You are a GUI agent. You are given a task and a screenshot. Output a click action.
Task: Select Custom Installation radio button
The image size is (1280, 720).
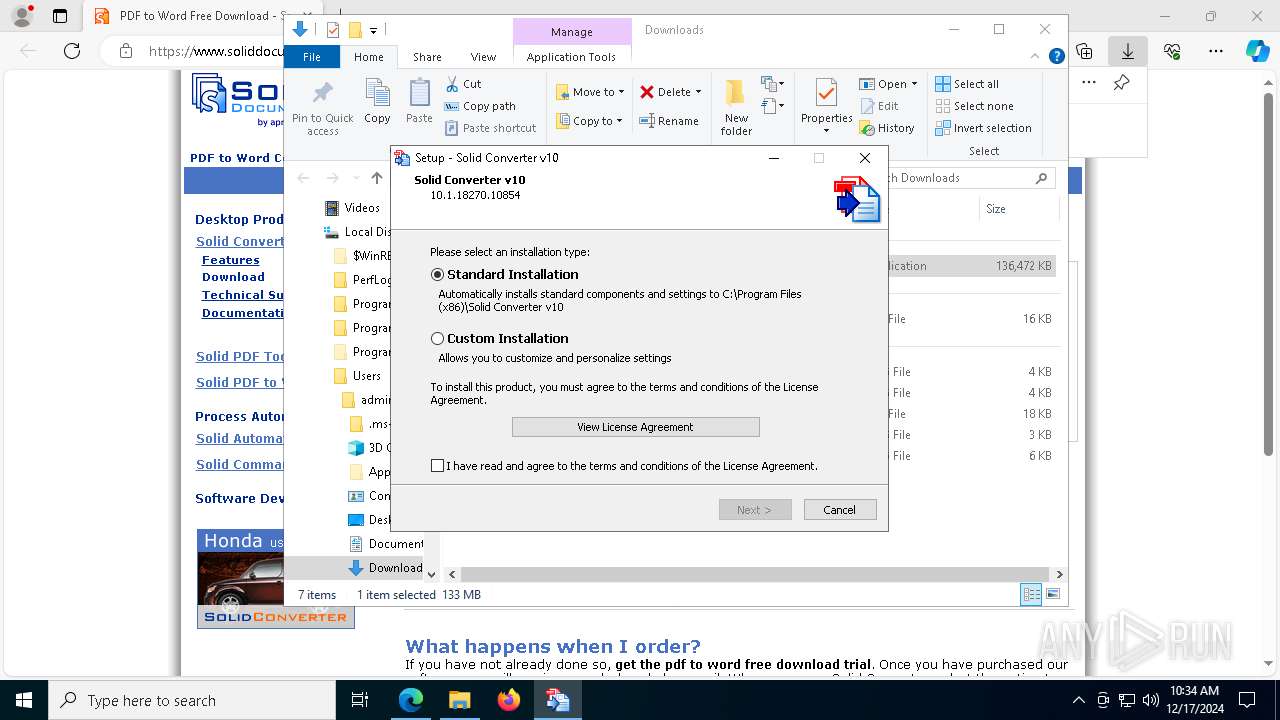(x=437, y=339)
